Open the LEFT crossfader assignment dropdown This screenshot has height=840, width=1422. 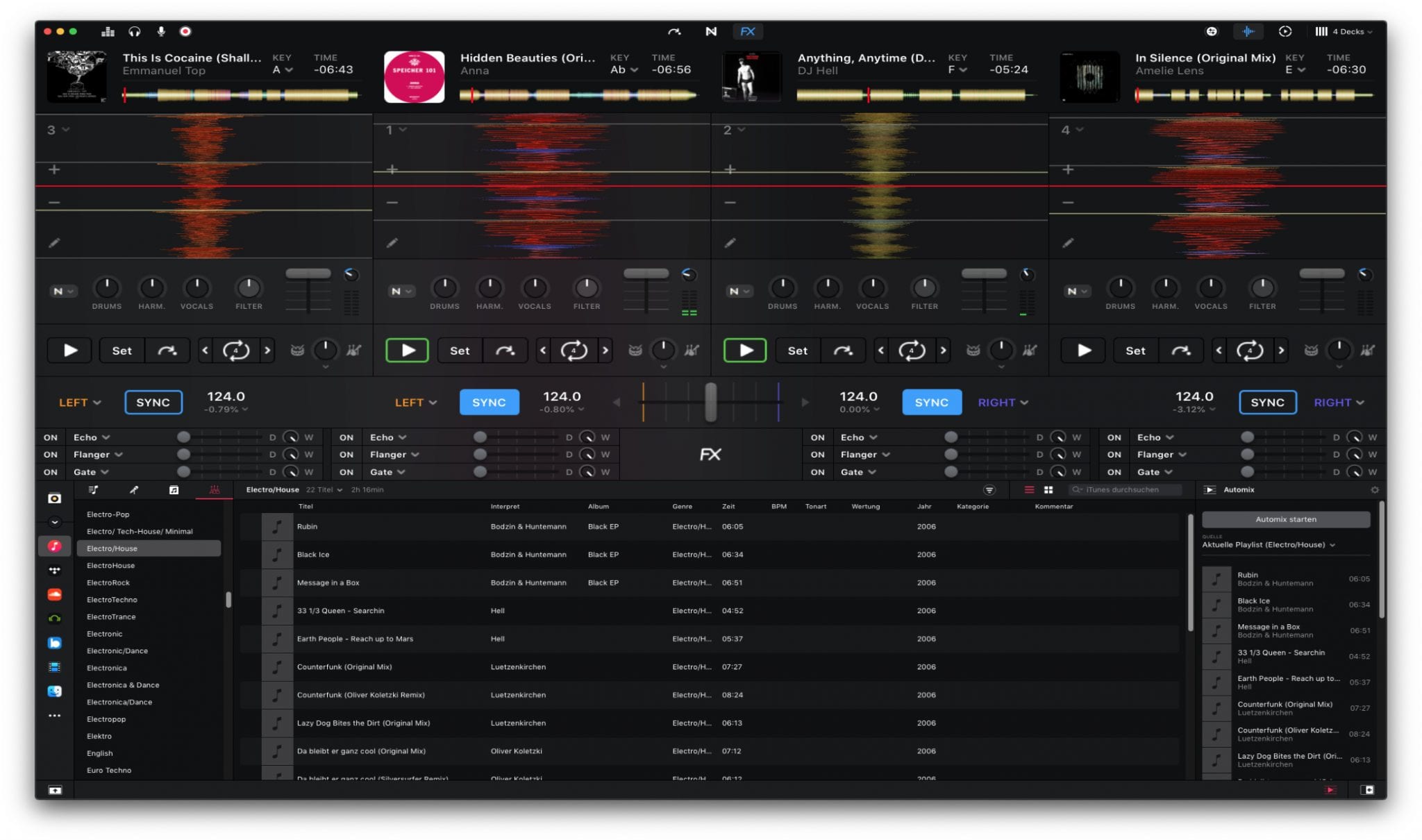coord(78,402)
